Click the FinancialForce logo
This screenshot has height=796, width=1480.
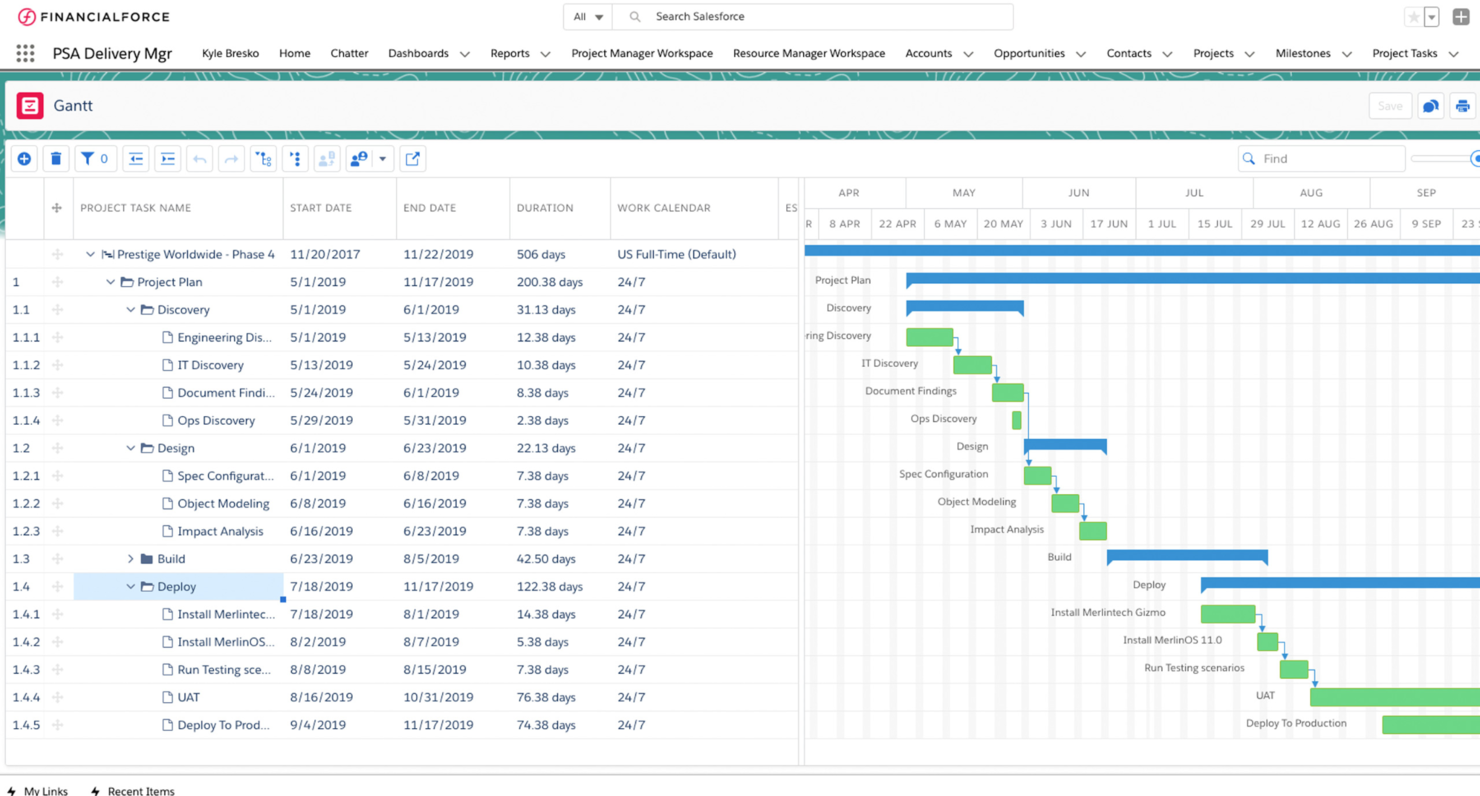click(94, 17)
